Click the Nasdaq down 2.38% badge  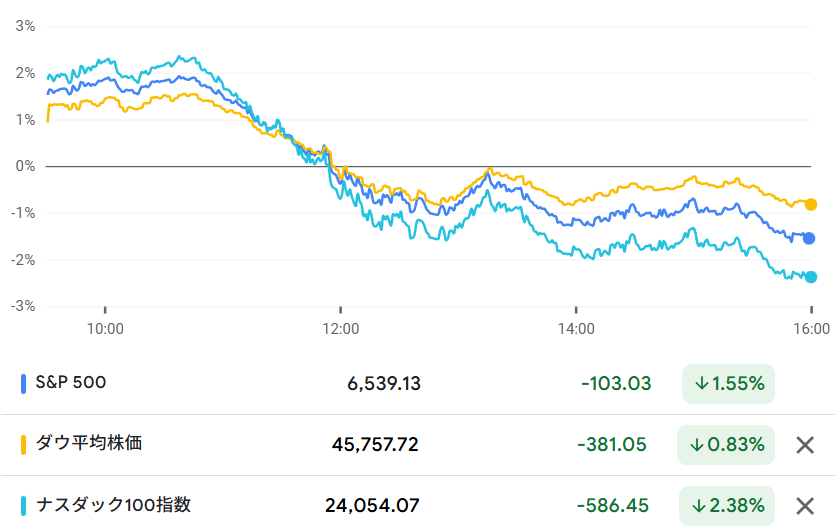click(726, 506)
